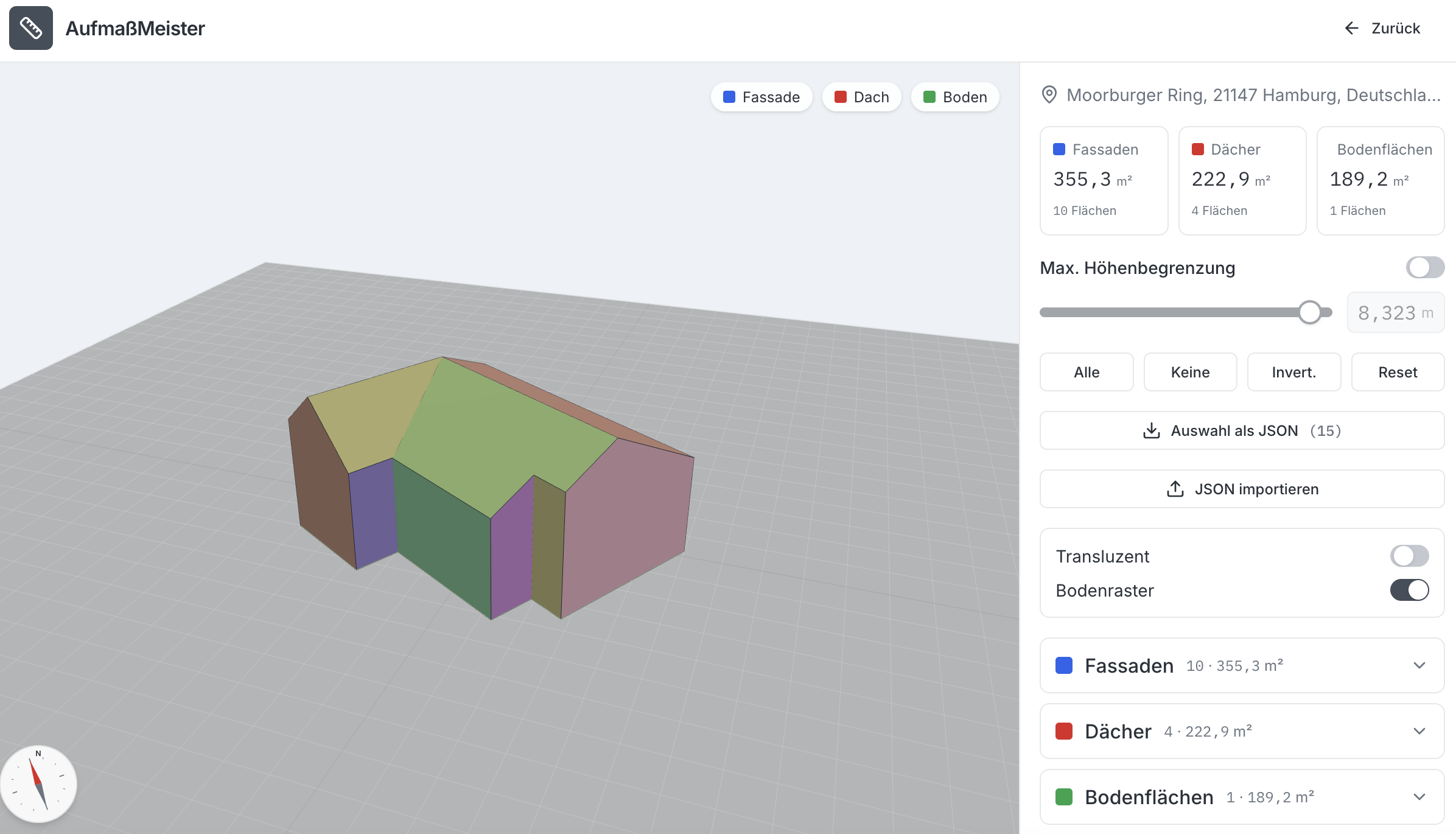Viewport: 1456px width, 834px height.
Task: Click the location pin icon by the address
Action: [1049, 94]
